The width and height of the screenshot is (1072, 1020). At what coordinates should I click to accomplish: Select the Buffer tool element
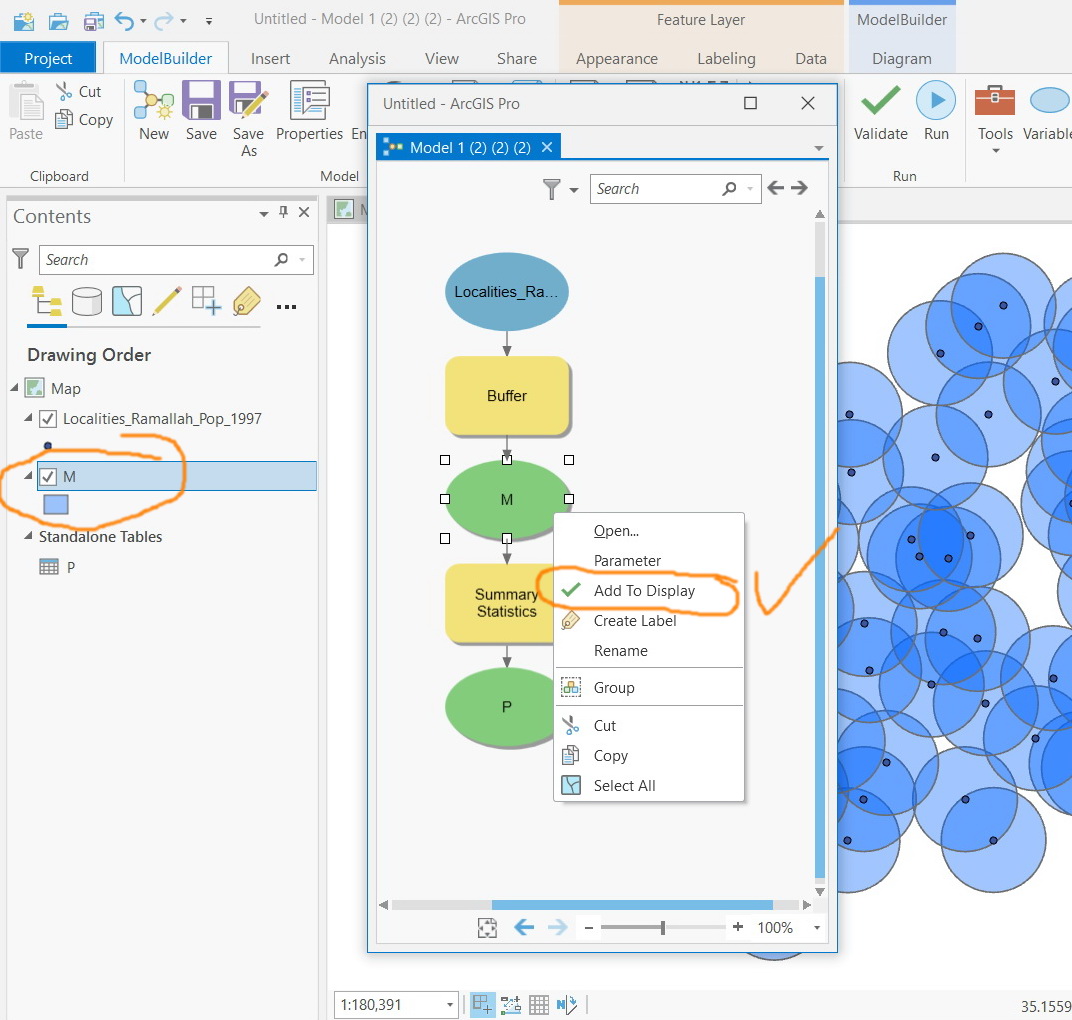tap(507, 396)
